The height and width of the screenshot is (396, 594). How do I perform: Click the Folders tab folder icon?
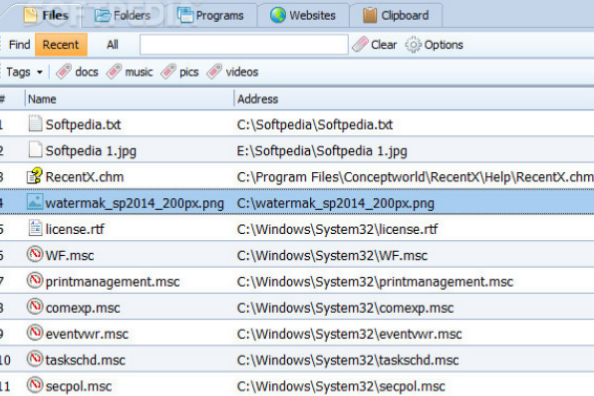(102, 16)
